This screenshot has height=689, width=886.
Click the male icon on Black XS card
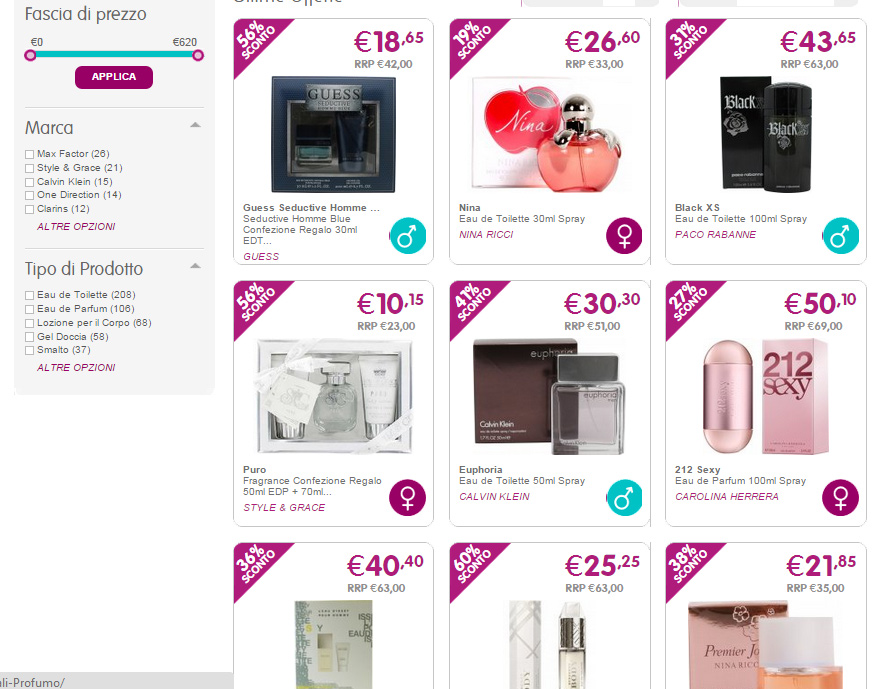click(x=840, y=236)
